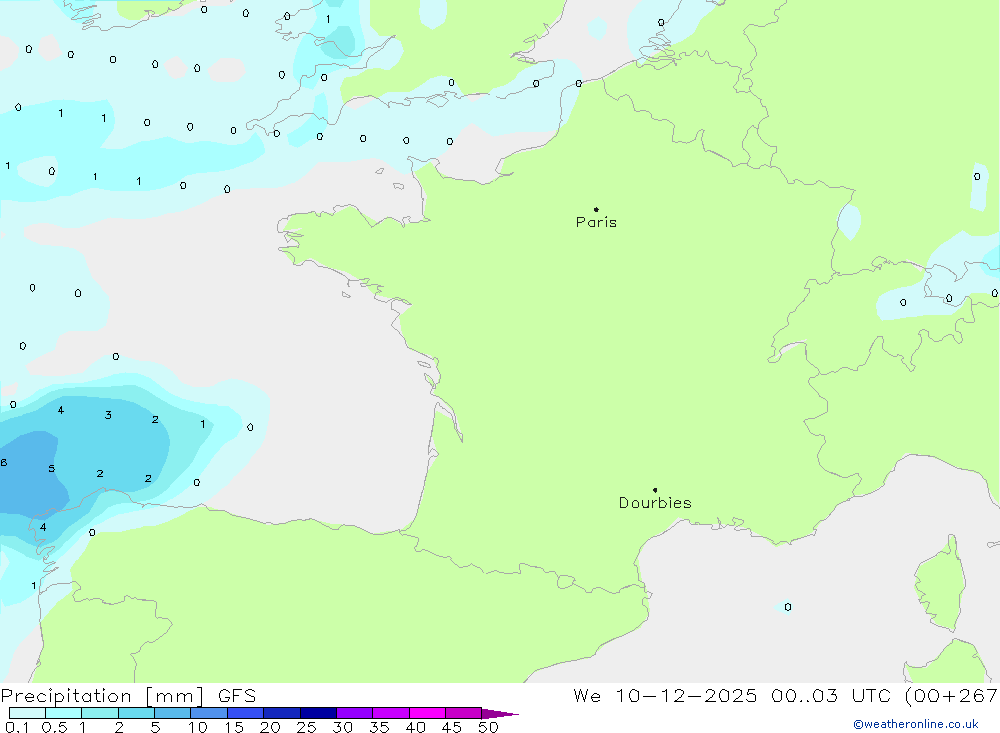Screen dimensions: 1000x733
Task: Click the legend tick label '20'
Action: (x=270, y=727)
